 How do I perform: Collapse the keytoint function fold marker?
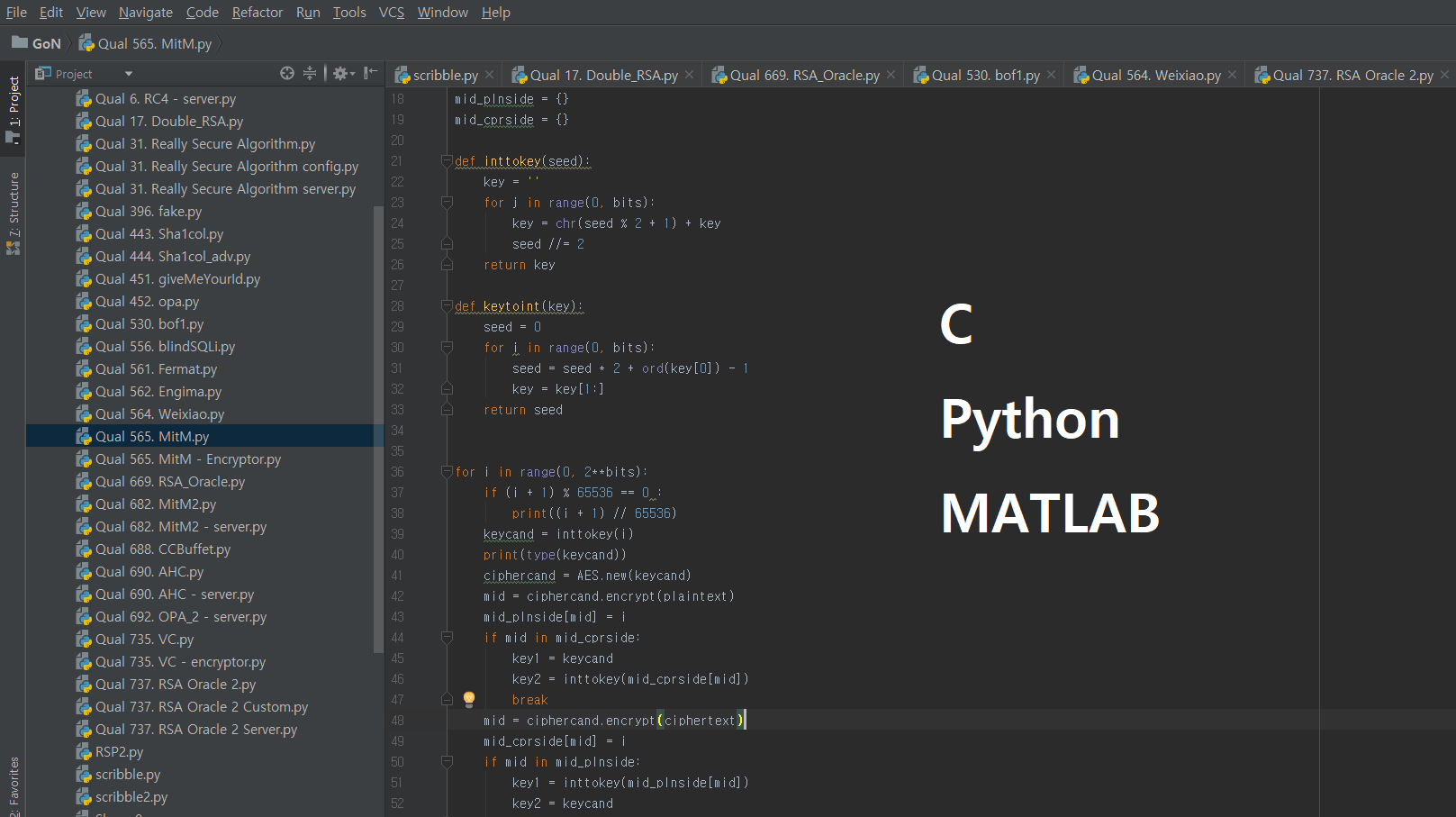click(x=447, y=306)
